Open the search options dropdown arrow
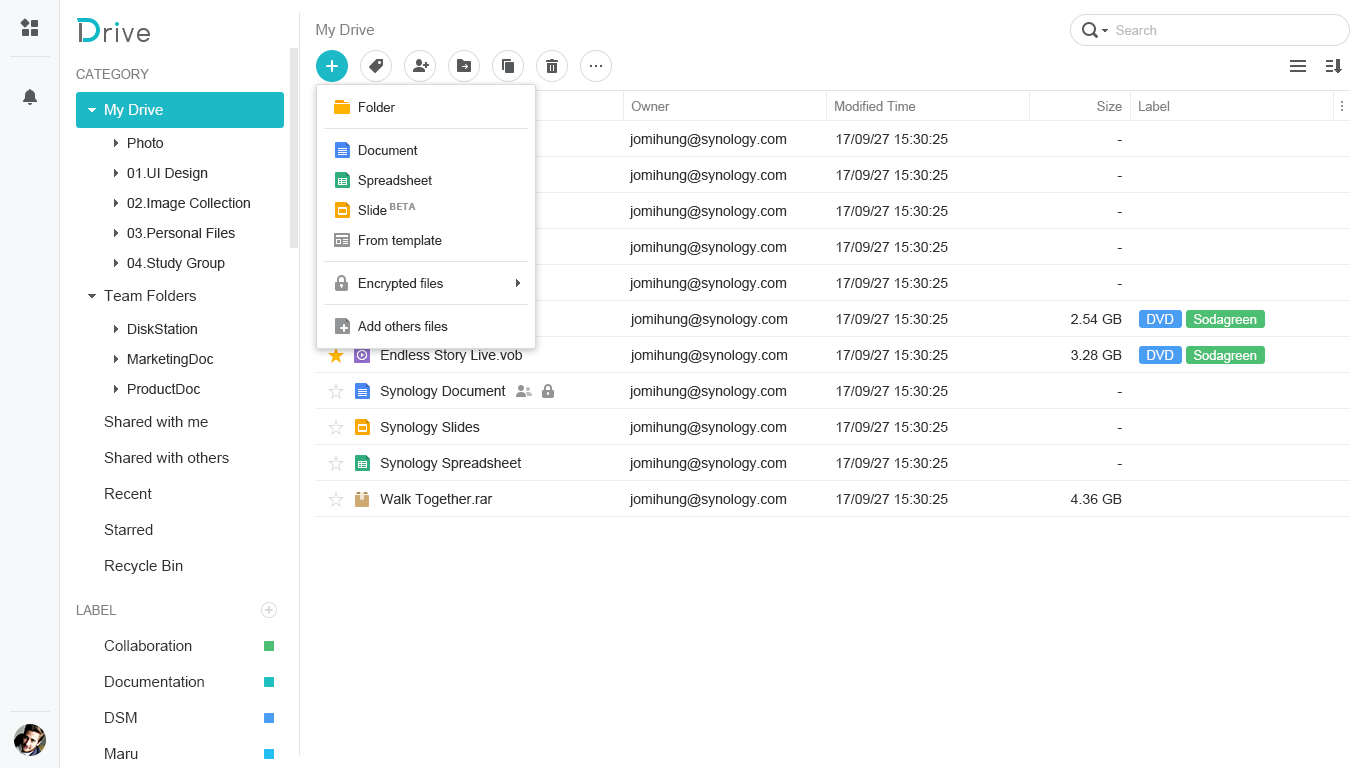The width and height of the screenshot is (1366, 768). coord(1104,31)
